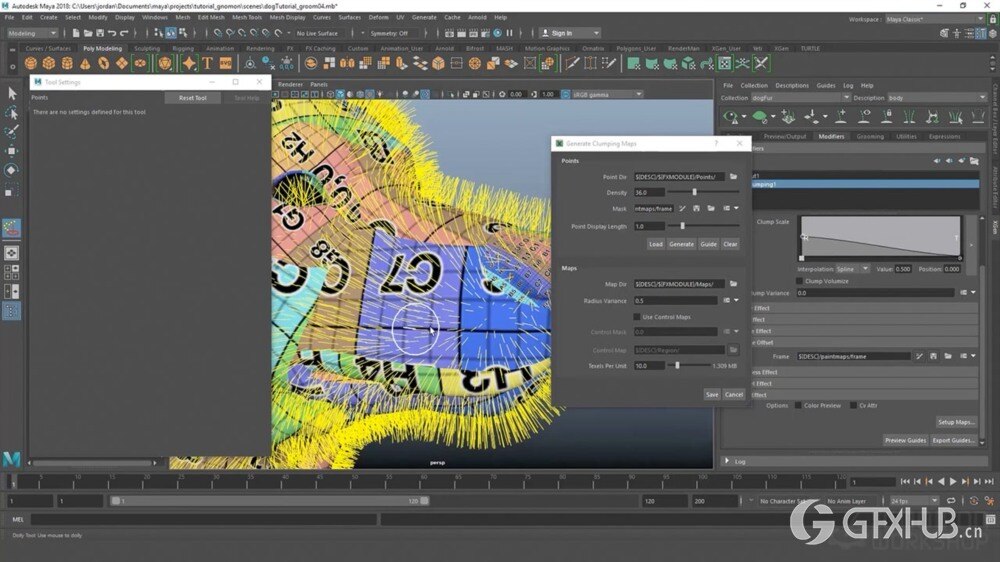Click Reset Tool in Tool Settings

(x=193, y=98)
